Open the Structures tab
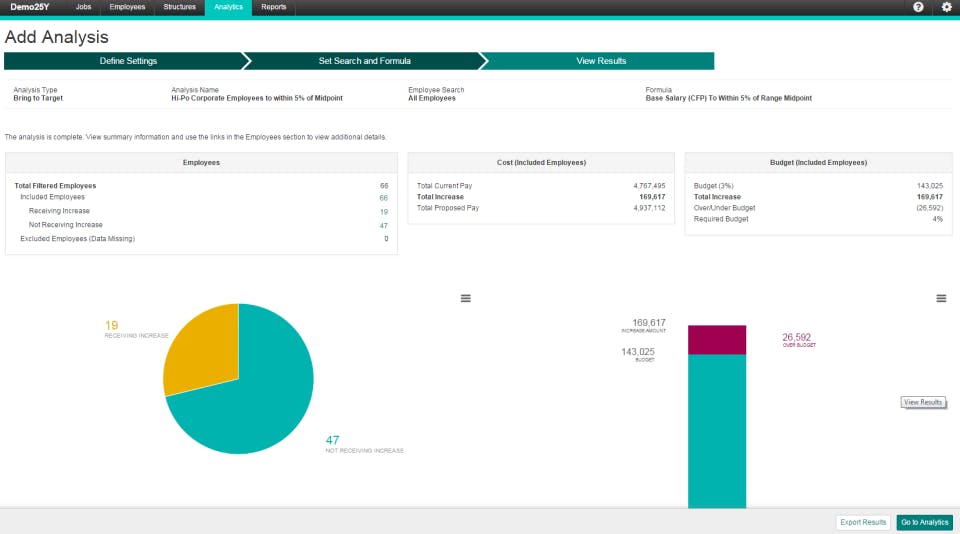960x534 pixels. pos(179,7)
